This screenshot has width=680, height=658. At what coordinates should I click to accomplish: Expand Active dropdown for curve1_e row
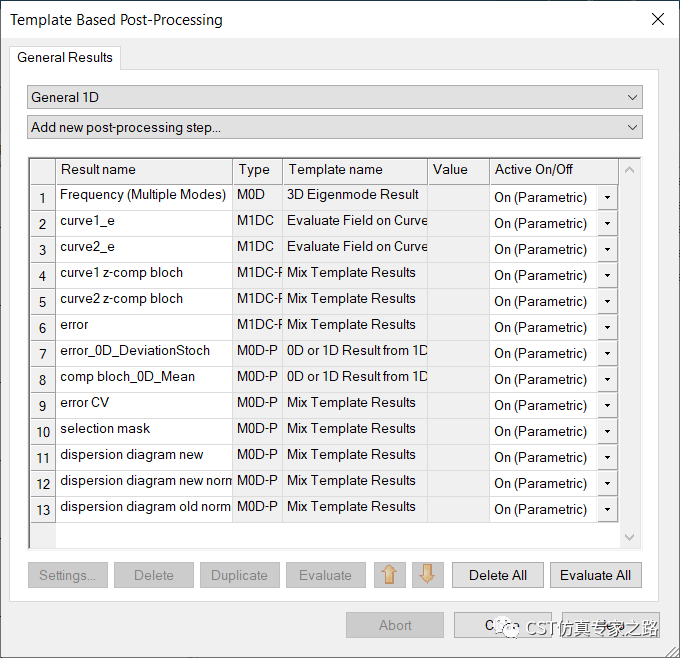607,223
